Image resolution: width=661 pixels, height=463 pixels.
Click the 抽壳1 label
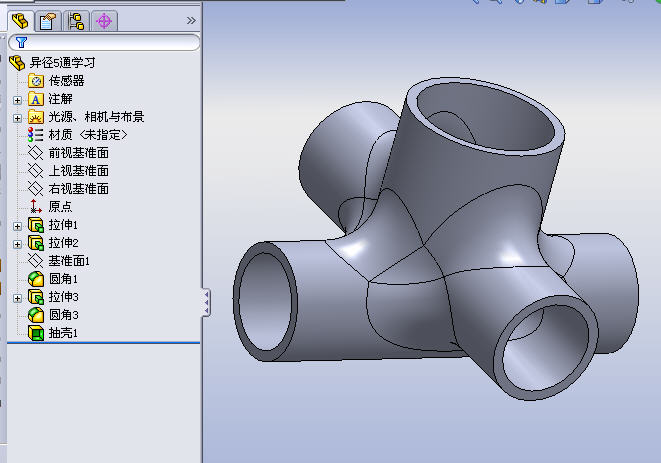coord(63,333)
